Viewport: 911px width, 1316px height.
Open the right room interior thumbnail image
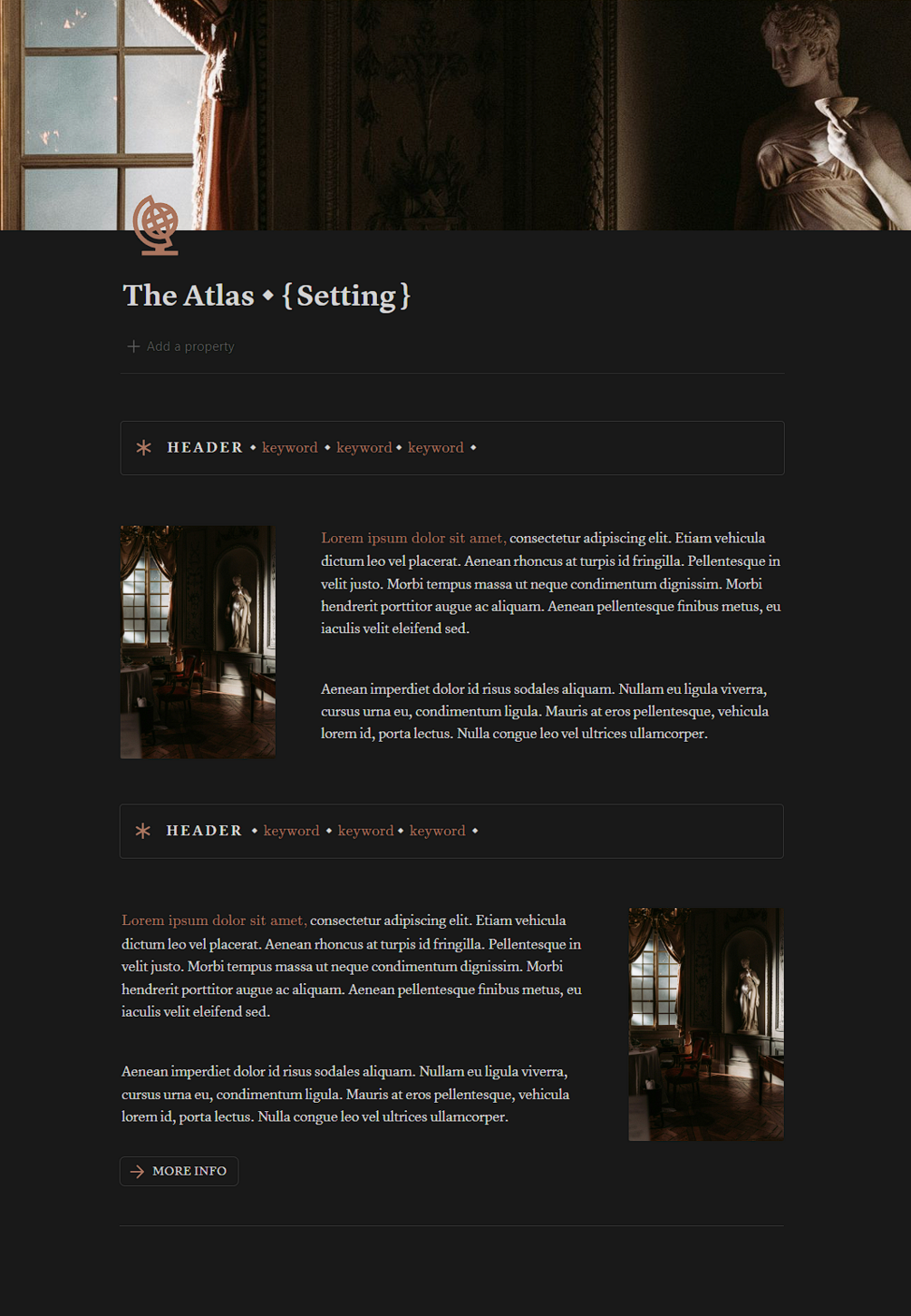(706, 1025)
